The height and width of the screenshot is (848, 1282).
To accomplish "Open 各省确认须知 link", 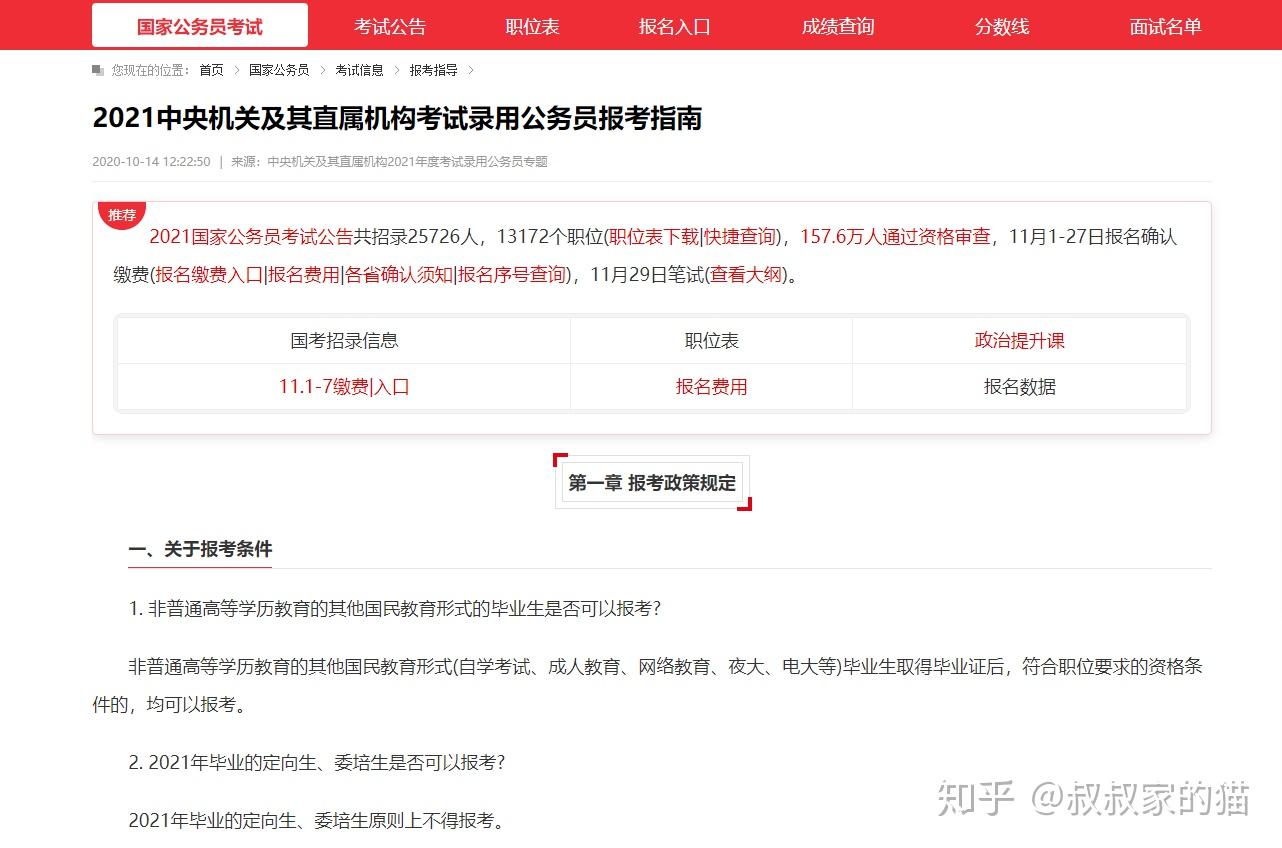I will click(x=399, y=275).
